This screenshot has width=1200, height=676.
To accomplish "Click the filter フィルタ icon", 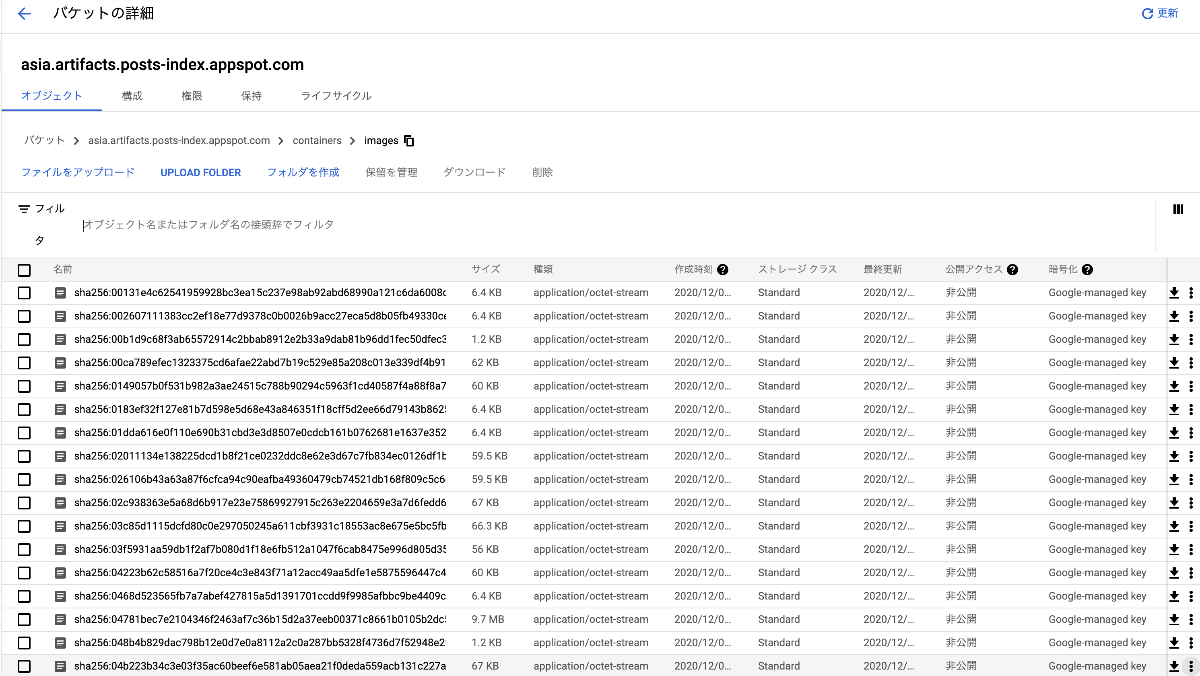I will pyautogui.click(x=25, y=209).
